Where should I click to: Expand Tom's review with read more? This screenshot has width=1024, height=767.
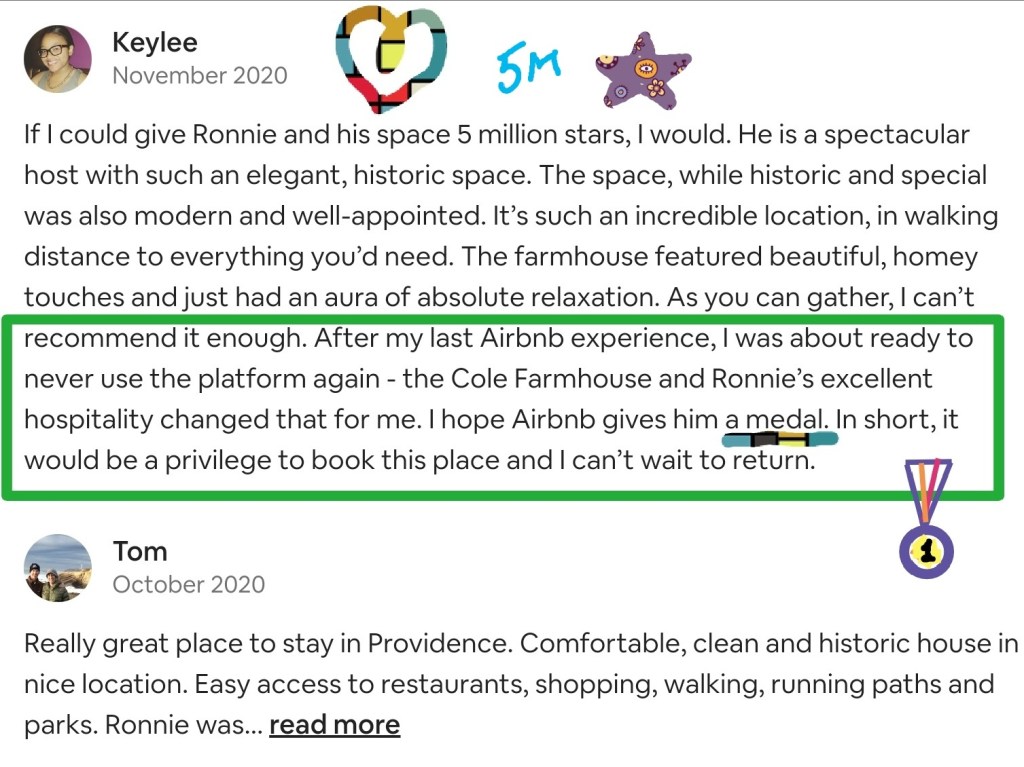pos(334,725)
